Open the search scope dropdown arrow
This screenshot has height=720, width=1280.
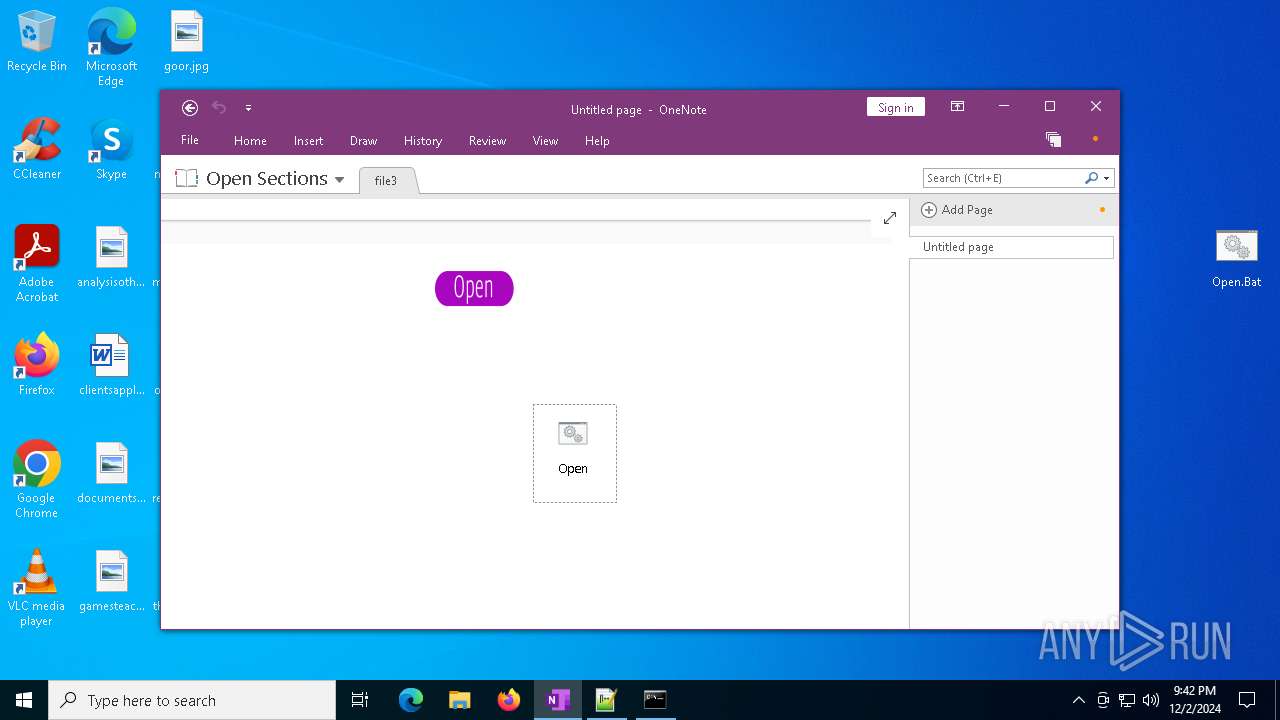[x=1106, y=178]
